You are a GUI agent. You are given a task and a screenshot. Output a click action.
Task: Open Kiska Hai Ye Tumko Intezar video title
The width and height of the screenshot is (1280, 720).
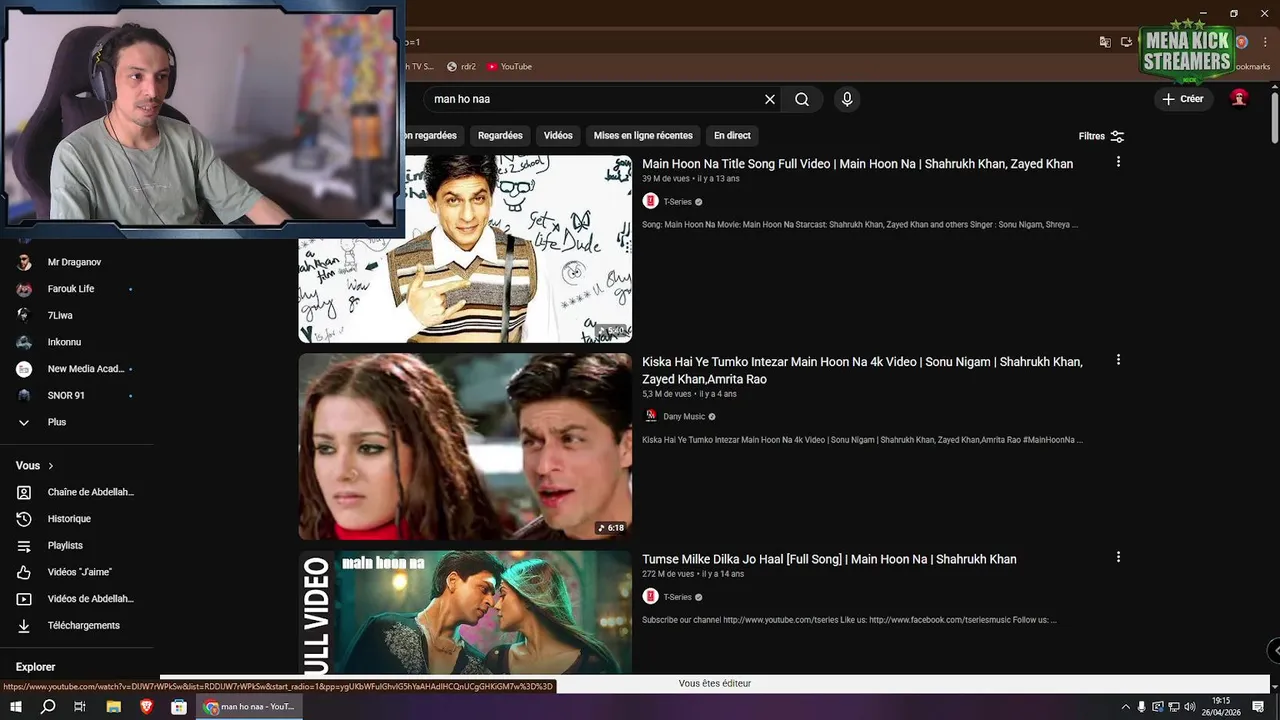862,371
